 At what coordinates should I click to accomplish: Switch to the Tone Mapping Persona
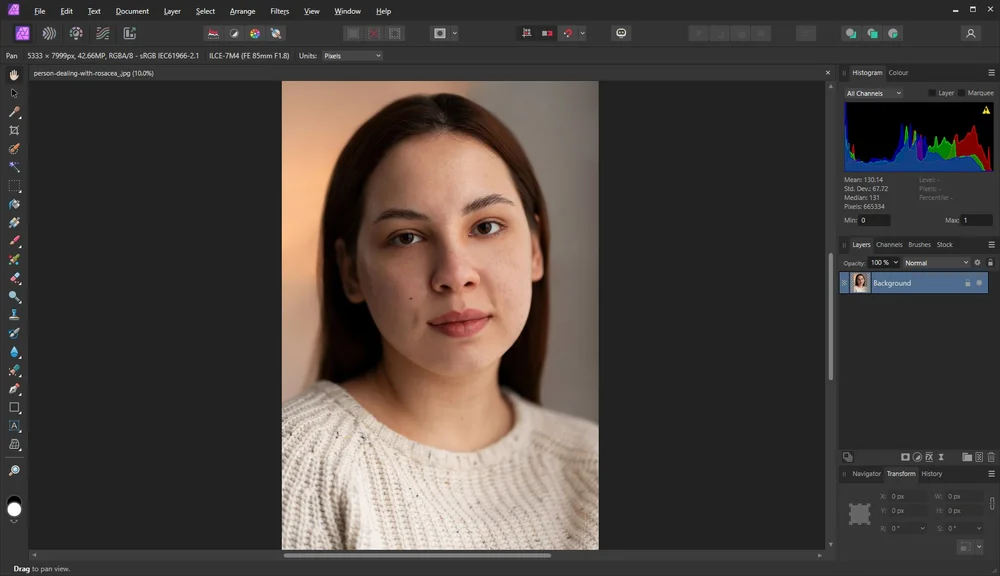pyautogui.click(x=103, y=33)
